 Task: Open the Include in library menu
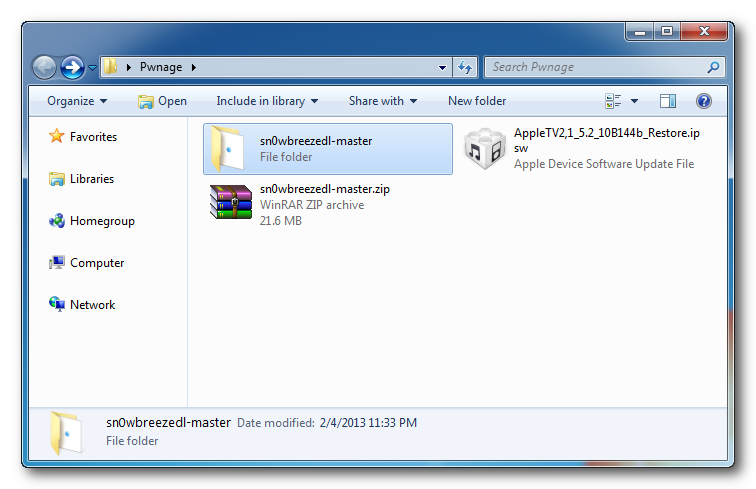pos(267,101)
